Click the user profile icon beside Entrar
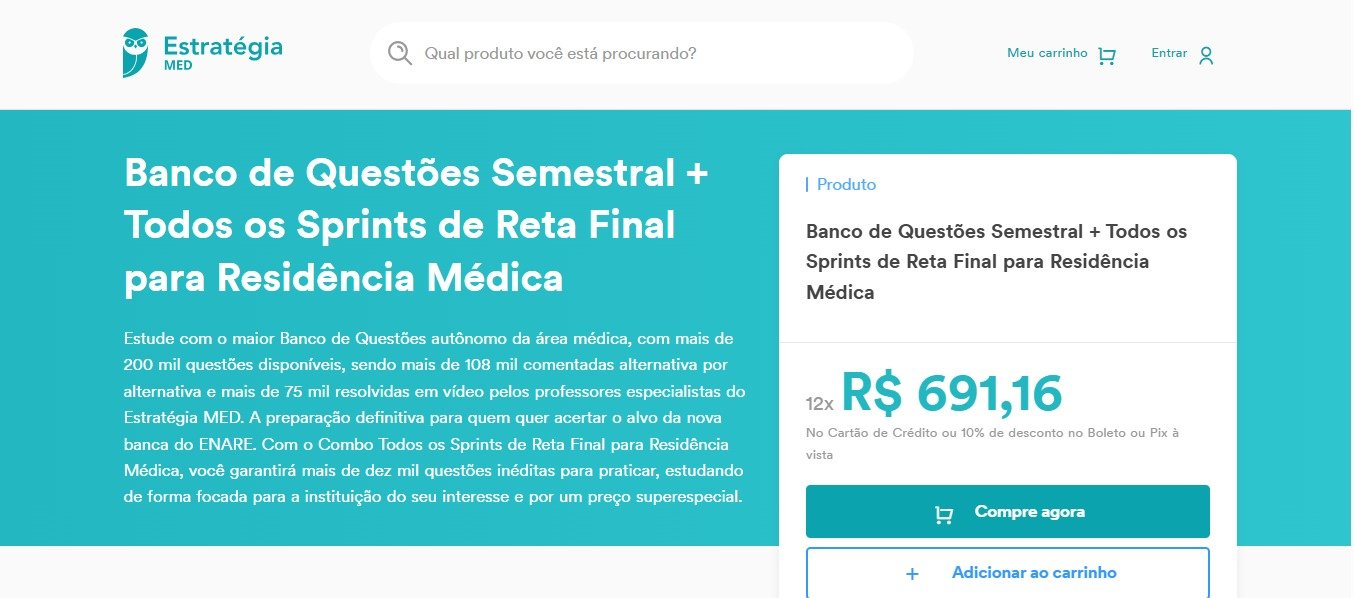 [x=1206, y=56]
